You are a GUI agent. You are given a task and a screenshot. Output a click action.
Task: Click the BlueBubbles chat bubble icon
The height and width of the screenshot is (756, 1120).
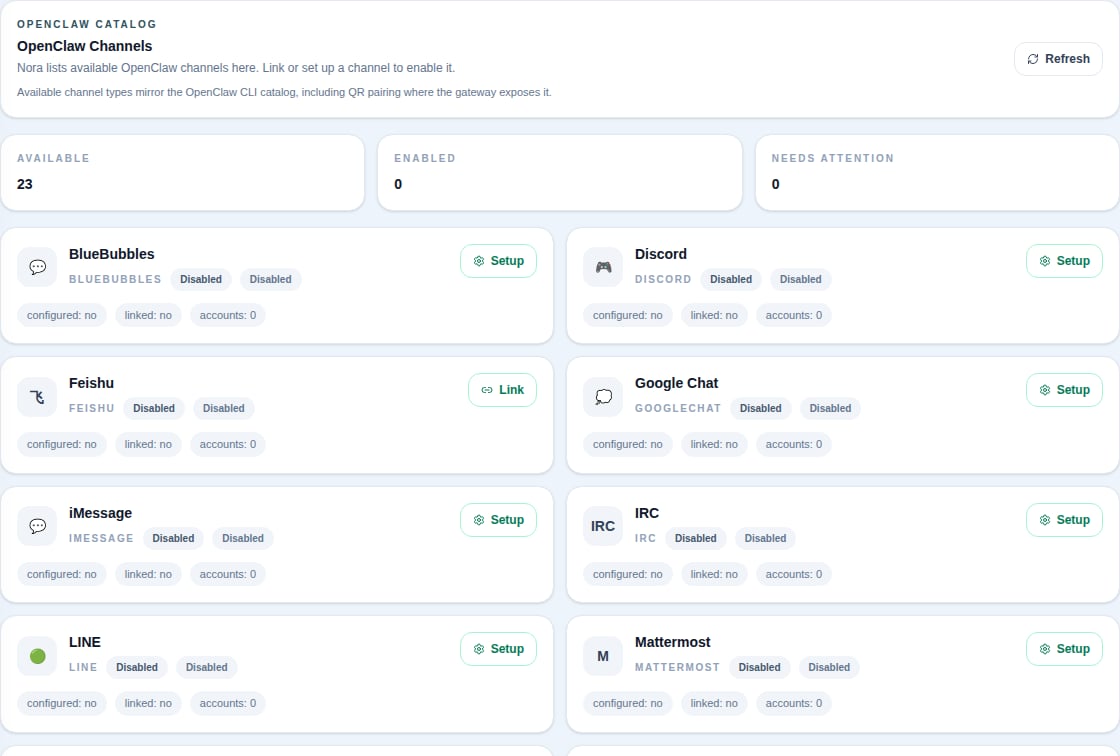(x=37, y=267)
